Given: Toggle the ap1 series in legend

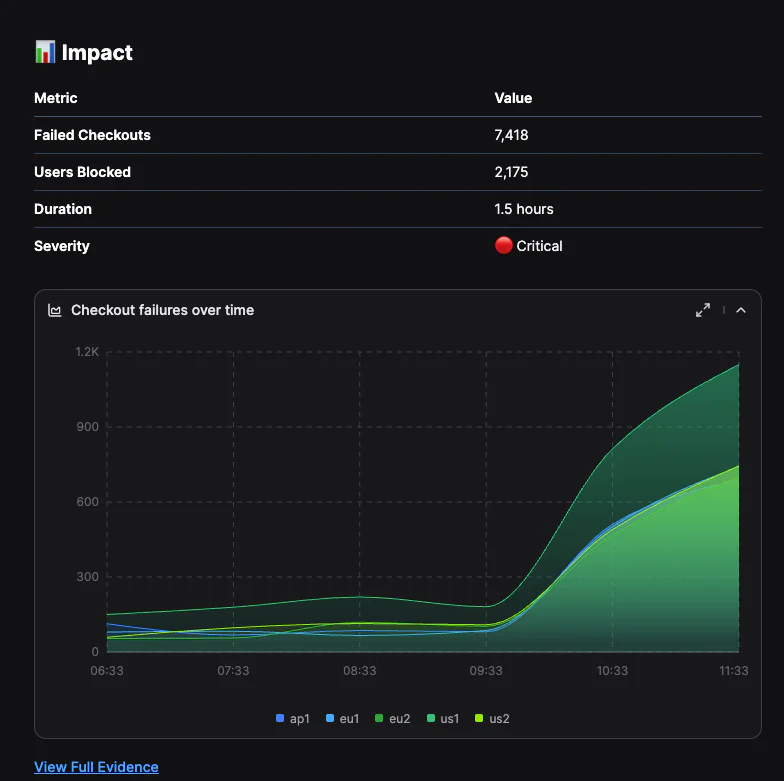Looking at the screenshot, I should tap(292, 718).
